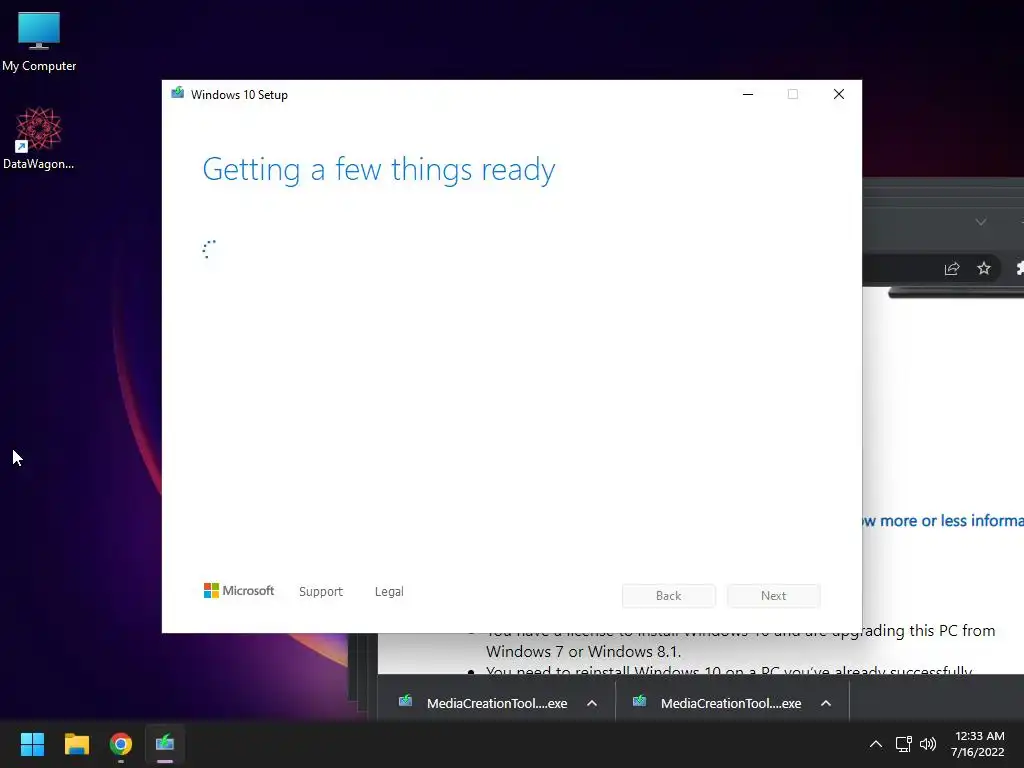Screen dimensions: 1024x768
Task: Click the 'Getting a few things ready' heading
Action: click(379, 170)
